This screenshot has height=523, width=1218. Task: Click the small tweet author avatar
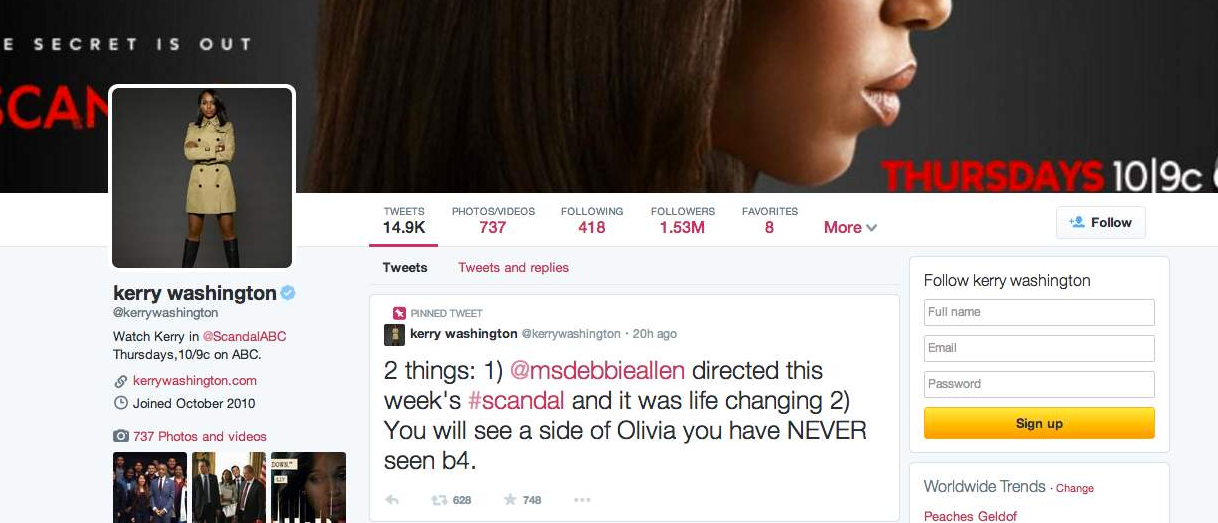point(394,334)
